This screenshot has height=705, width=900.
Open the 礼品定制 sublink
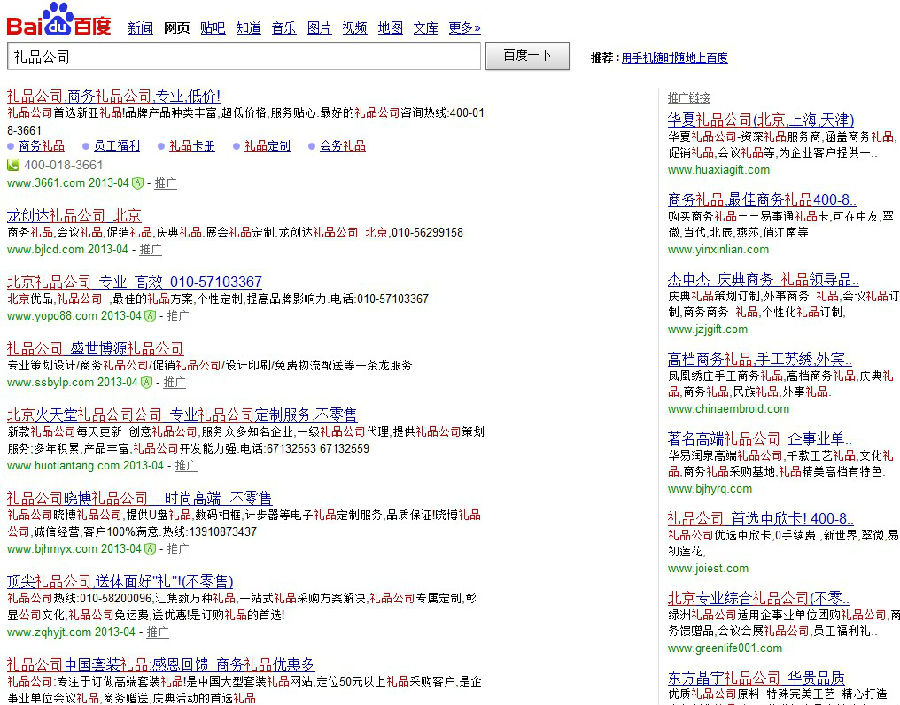tap(267, 146)
